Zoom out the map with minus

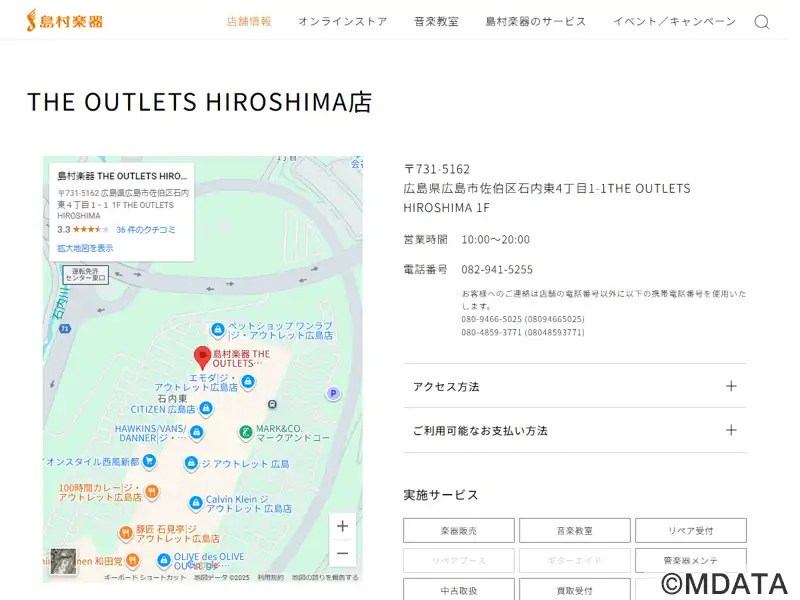click(343, 553)
